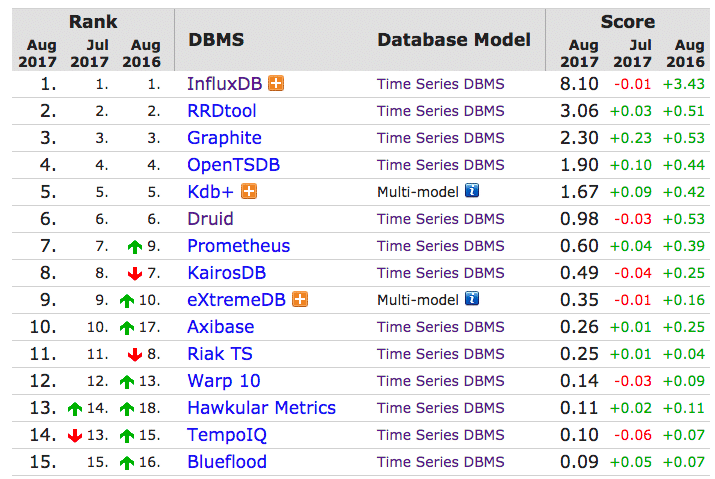Click the green up arrow beside 10. in eXtremeDB row
715x479 pixels.
tap(127, 301)
